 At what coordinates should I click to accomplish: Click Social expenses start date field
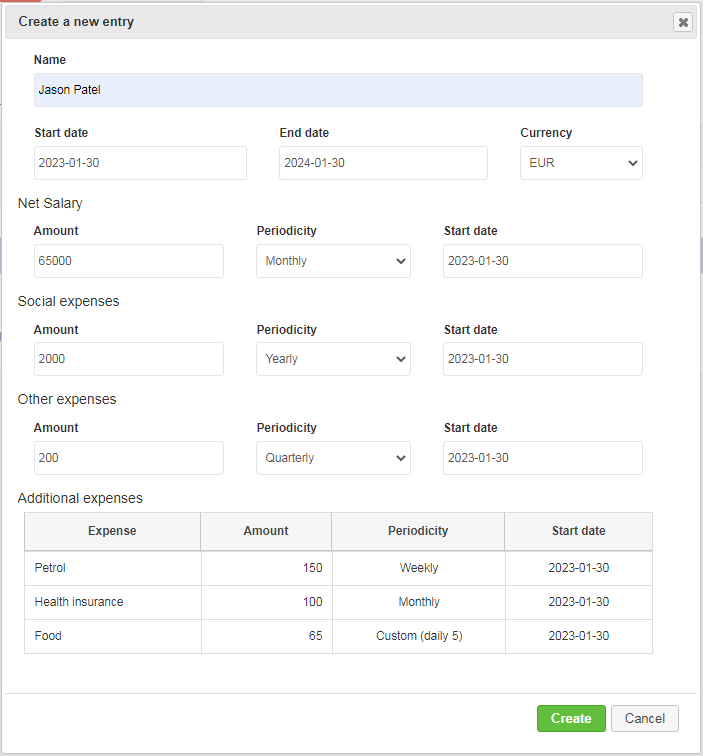pos(543,359)
